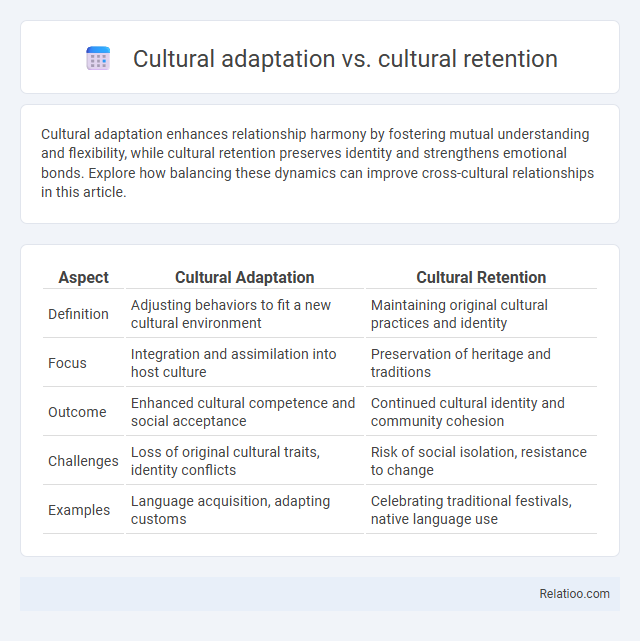
Task: Select the 'Cultural Retention' column header
Action: tap(481, 277)
